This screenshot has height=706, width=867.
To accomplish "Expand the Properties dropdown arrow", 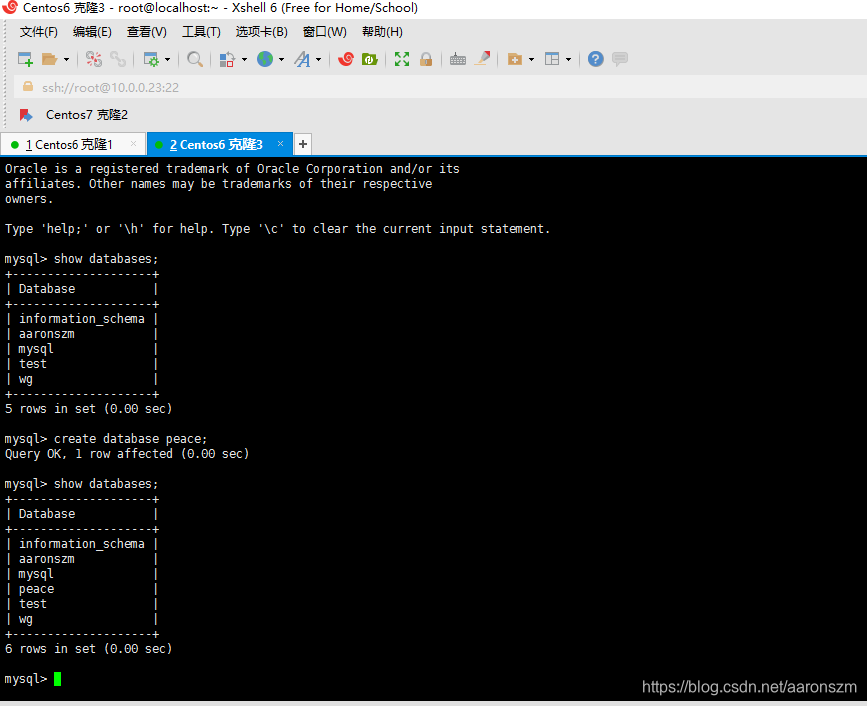I will click(x=168, y=59).
